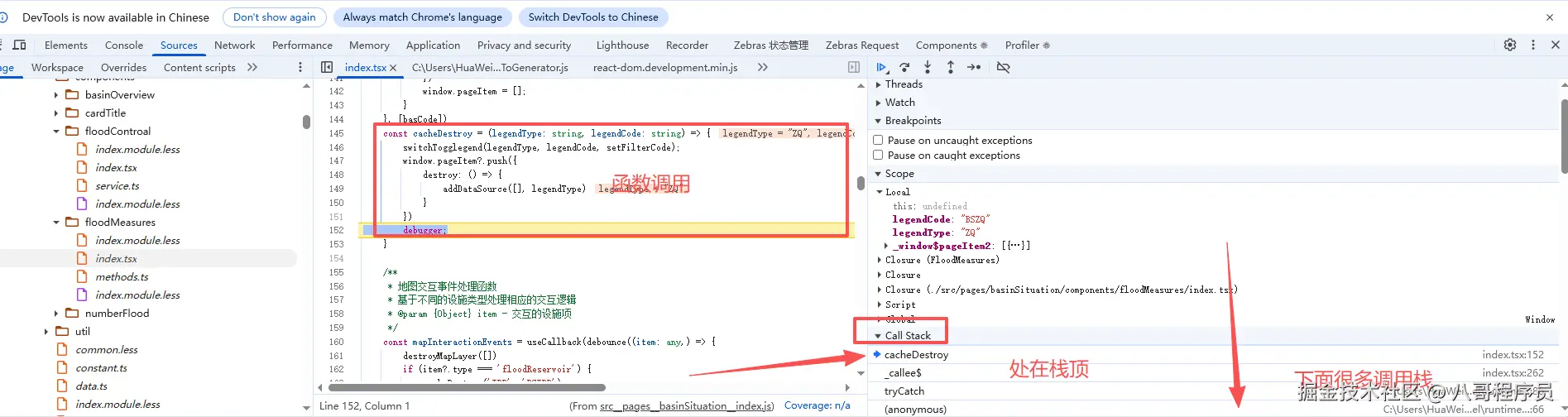
Task: Open the Performance tab
Action: click(302, 45)
